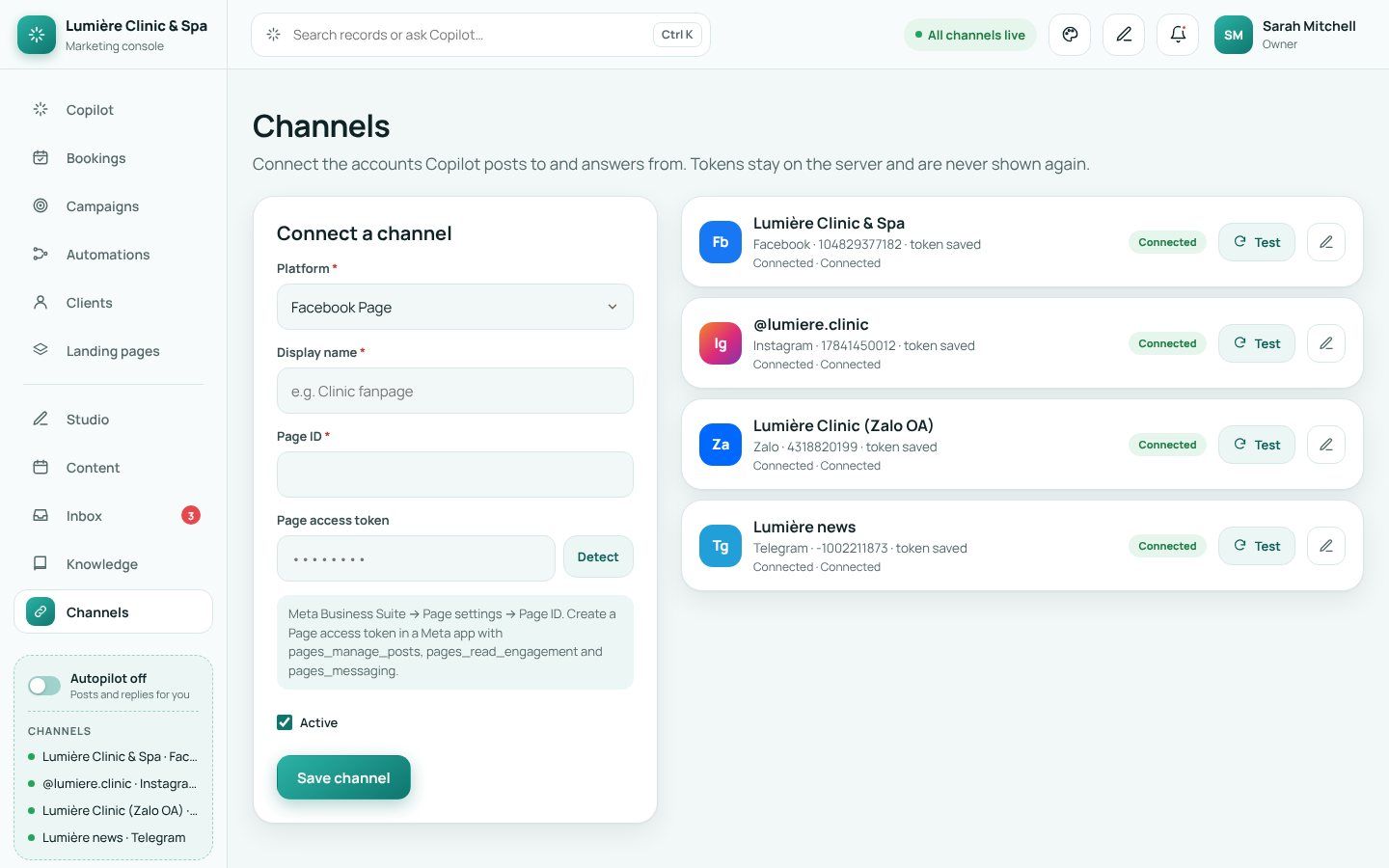Go to Landing pages
Screen dimensions: 1389x868
[114, 351]
